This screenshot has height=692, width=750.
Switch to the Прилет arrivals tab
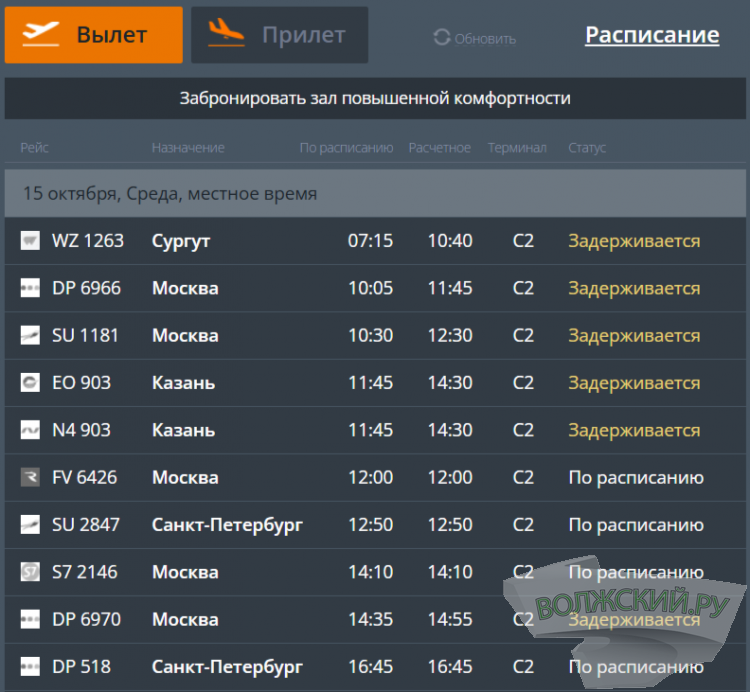click(279, 35)
